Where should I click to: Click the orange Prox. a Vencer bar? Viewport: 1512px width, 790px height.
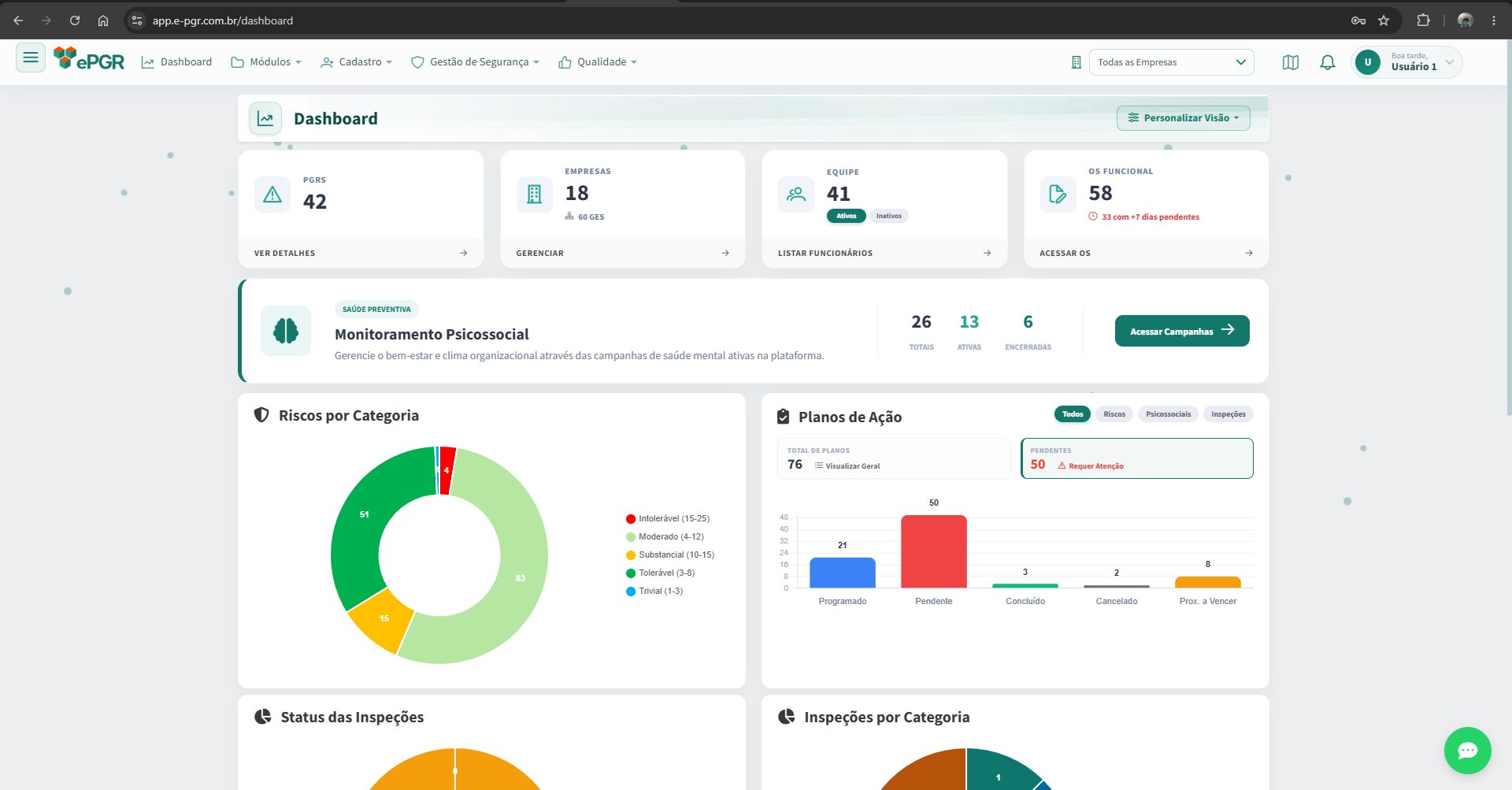click(1208, 582)
